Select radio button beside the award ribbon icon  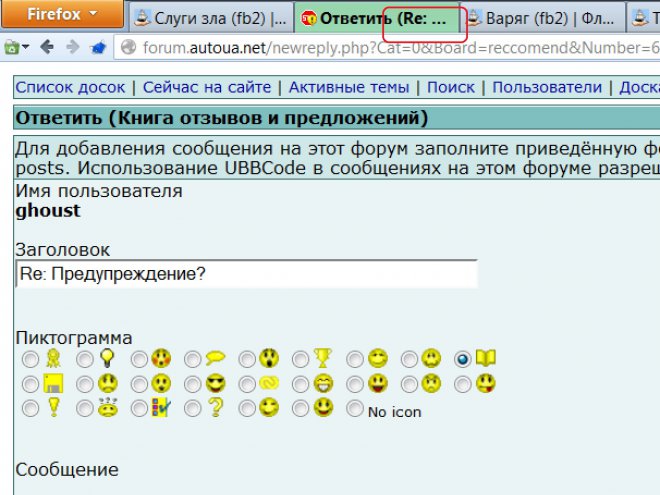(x=30, y=358)
